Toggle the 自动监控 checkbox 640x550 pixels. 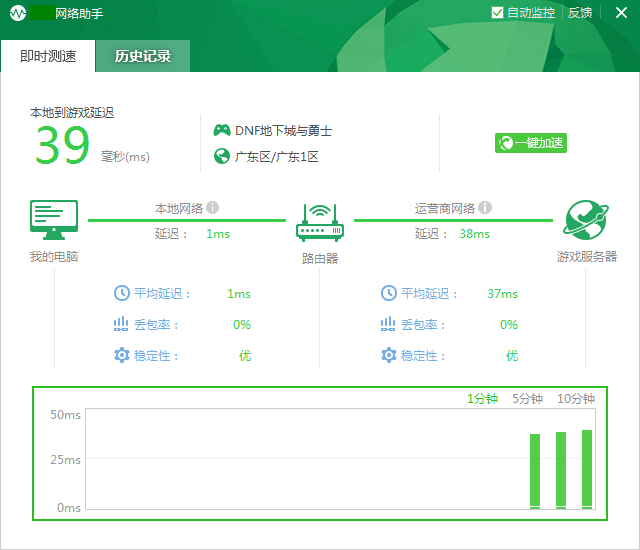pyautogui.click(x=498, y=13)
